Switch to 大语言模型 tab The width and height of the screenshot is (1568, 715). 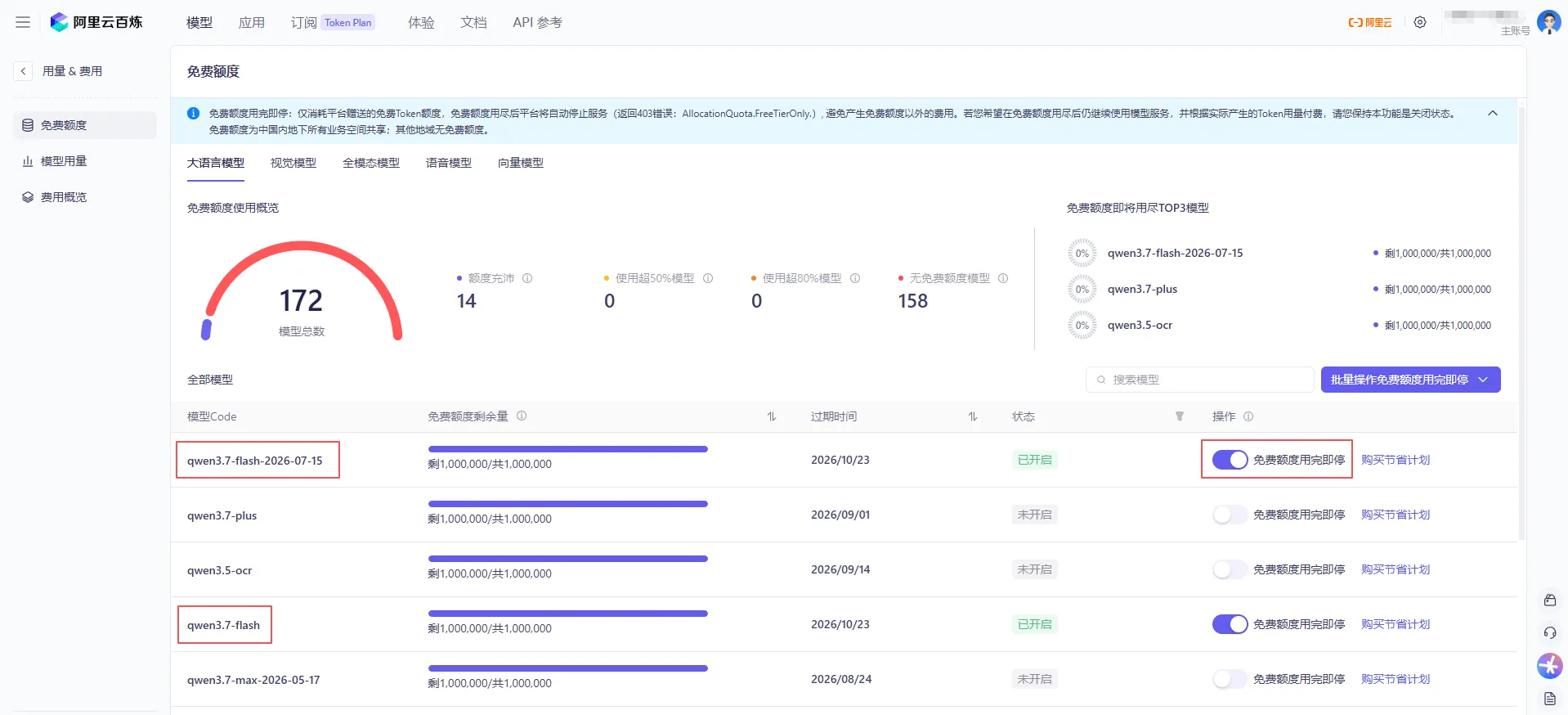[216, 163]
